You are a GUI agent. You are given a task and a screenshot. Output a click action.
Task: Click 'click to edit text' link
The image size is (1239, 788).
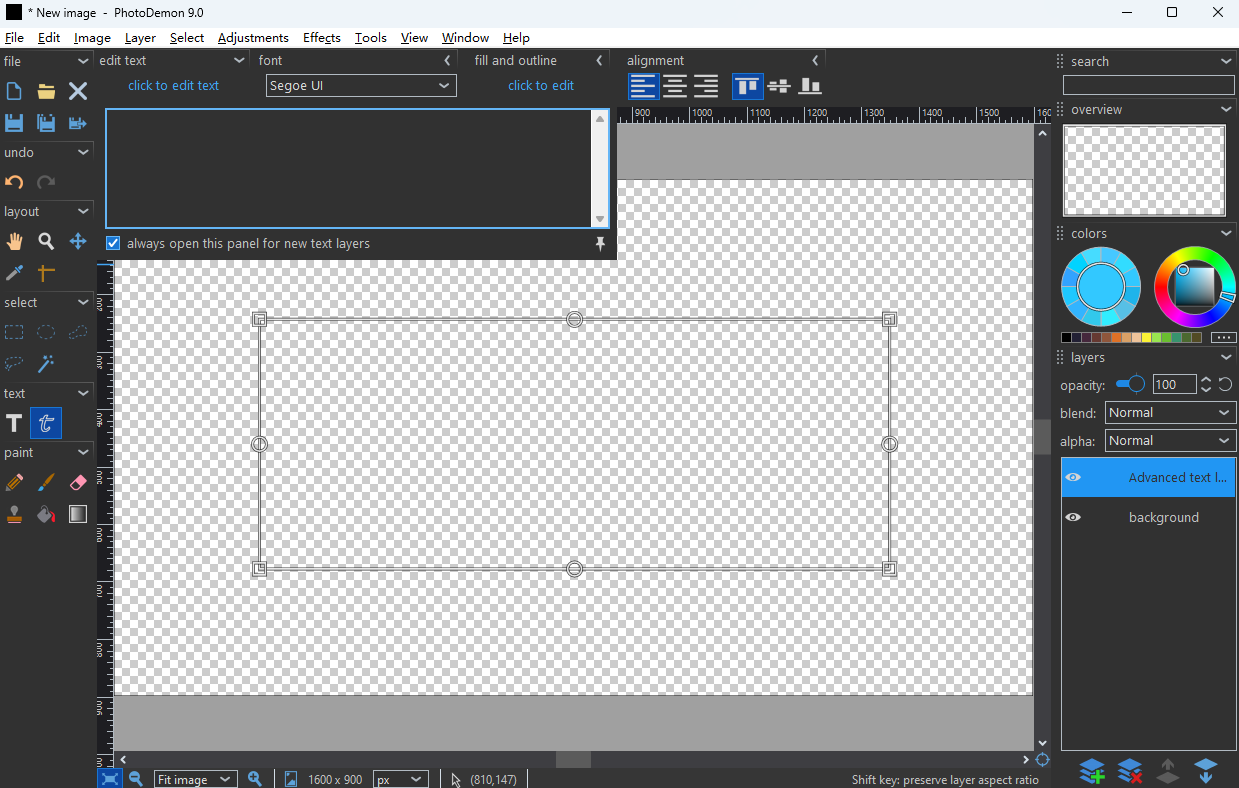(x=173, y=85)
